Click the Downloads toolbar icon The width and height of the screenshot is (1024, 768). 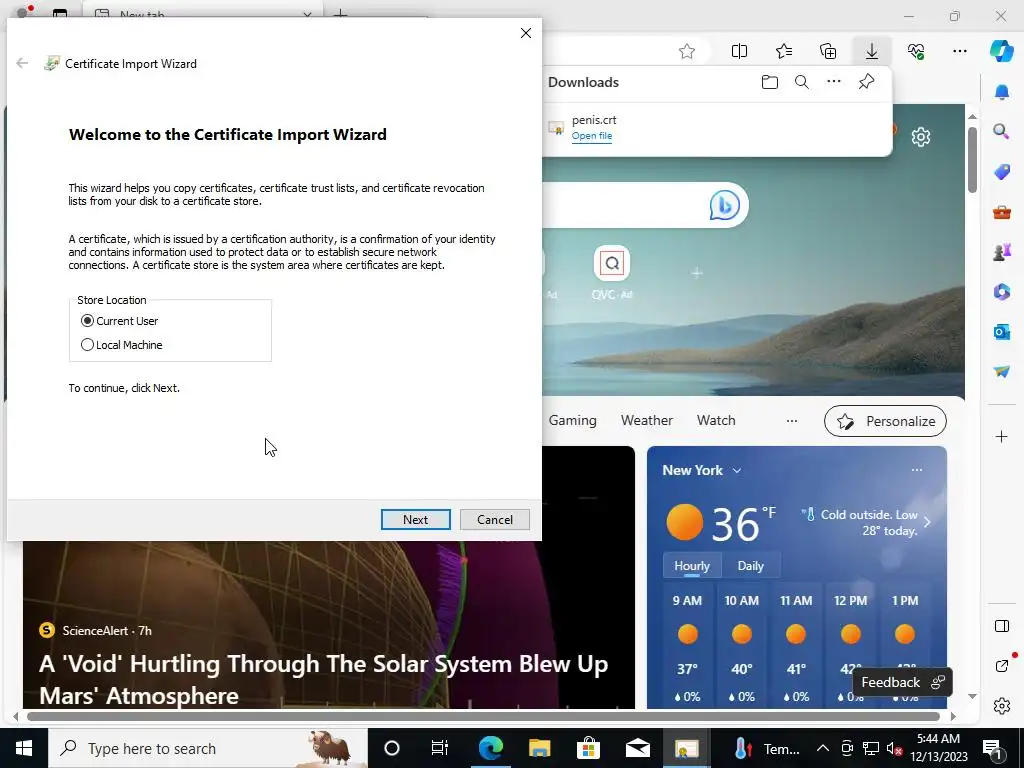pos(872,51)
